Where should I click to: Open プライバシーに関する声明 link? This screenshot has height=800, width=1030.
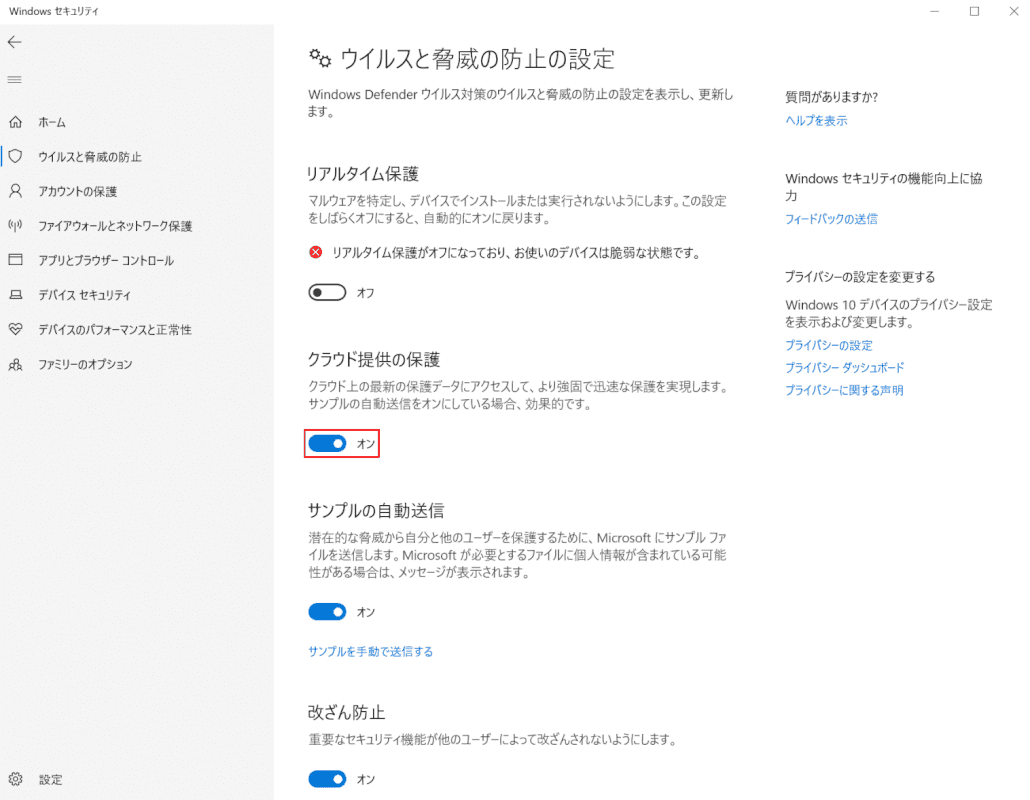[844, 390]
